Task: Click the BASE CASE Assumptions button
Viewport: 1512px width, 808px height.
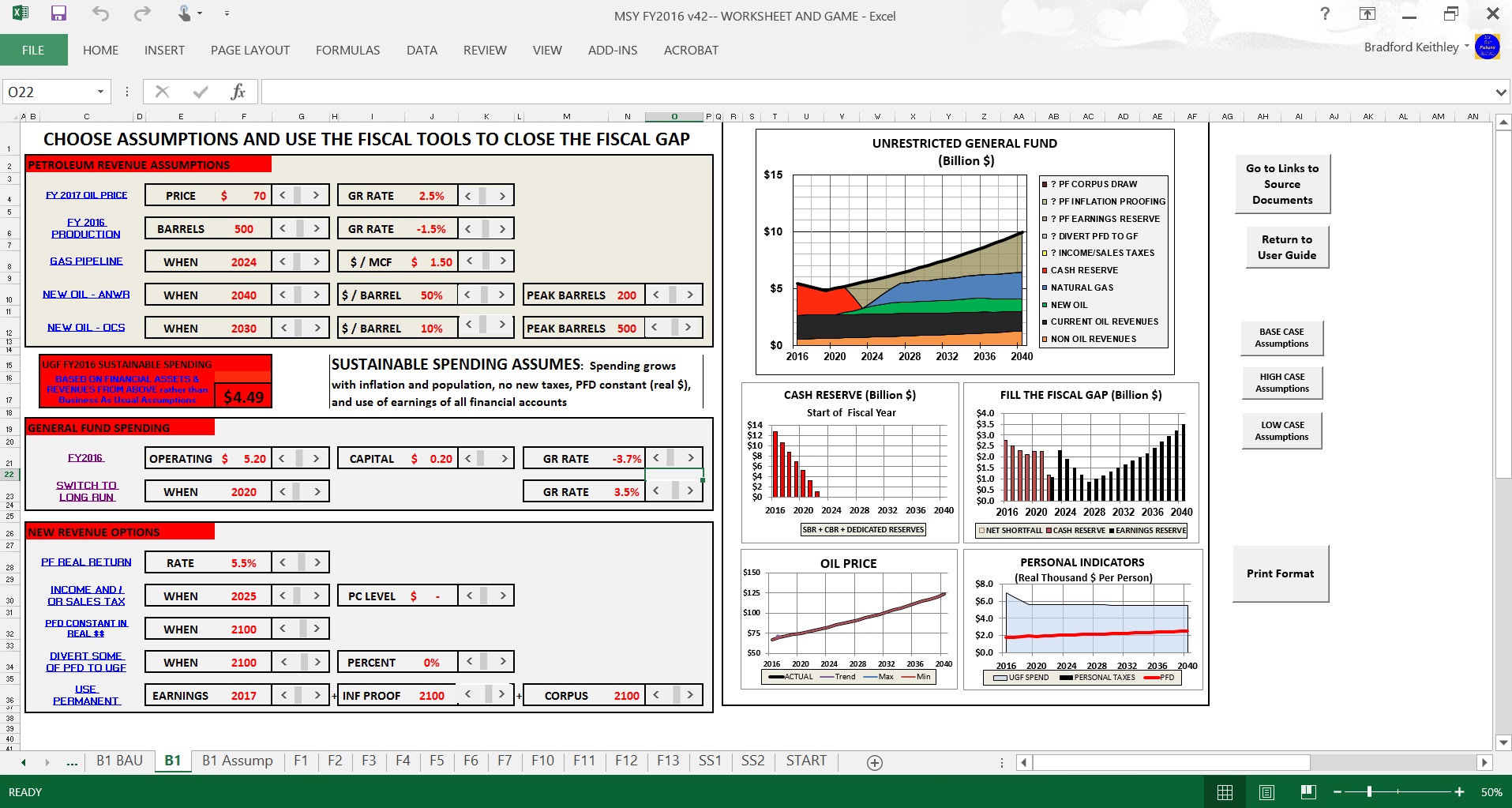Action: click(1281, 338)
